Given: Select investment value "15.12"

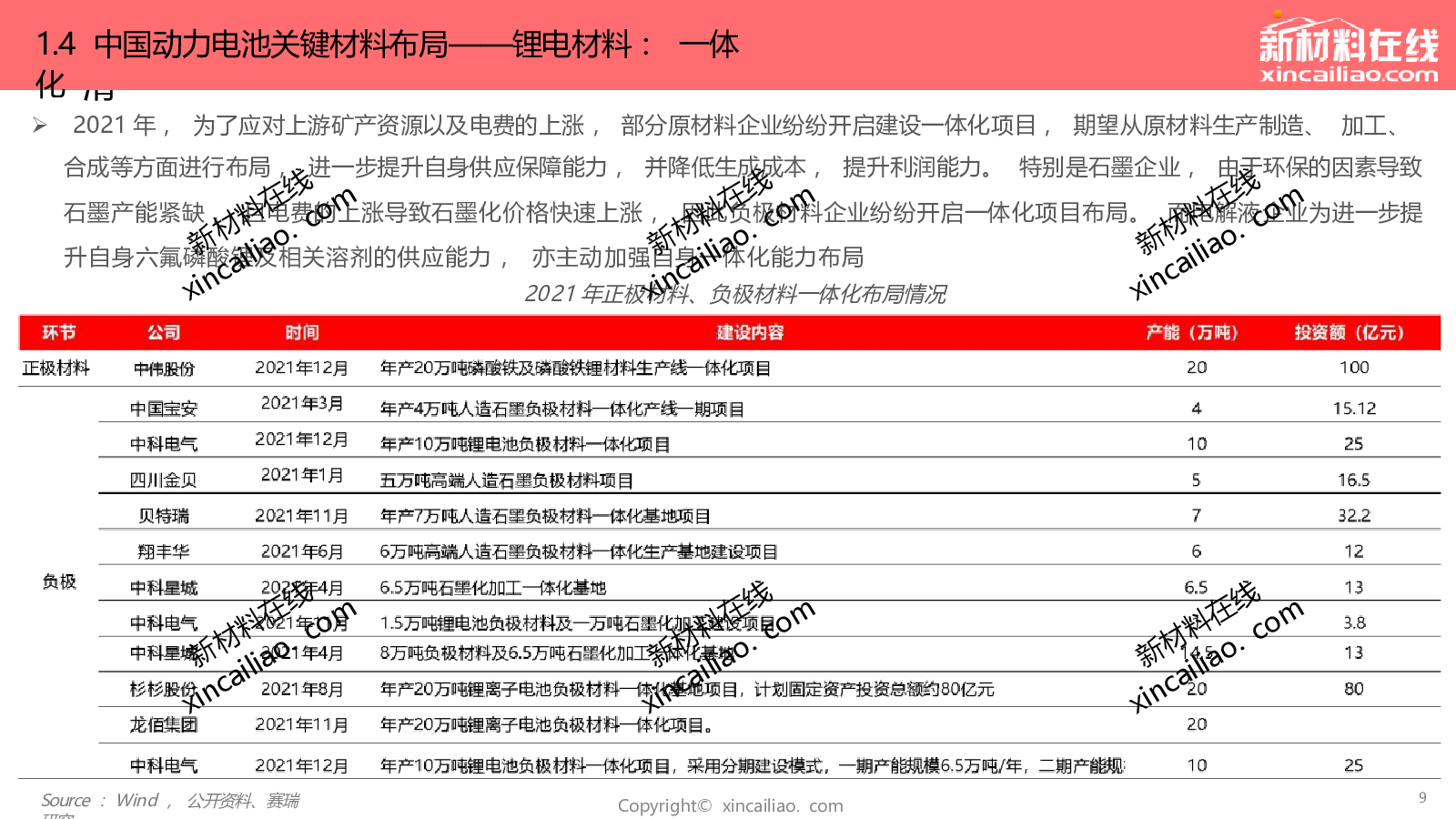Looking at the screenshot, I should pos(1354,409).
